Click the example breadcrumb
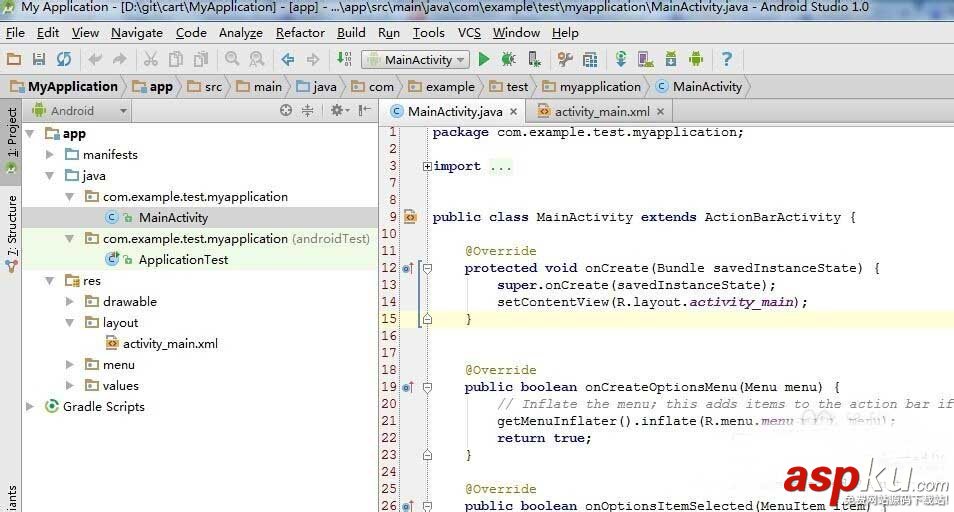The image size is (954, 512). pyautogui.click(x=442, y=87)
